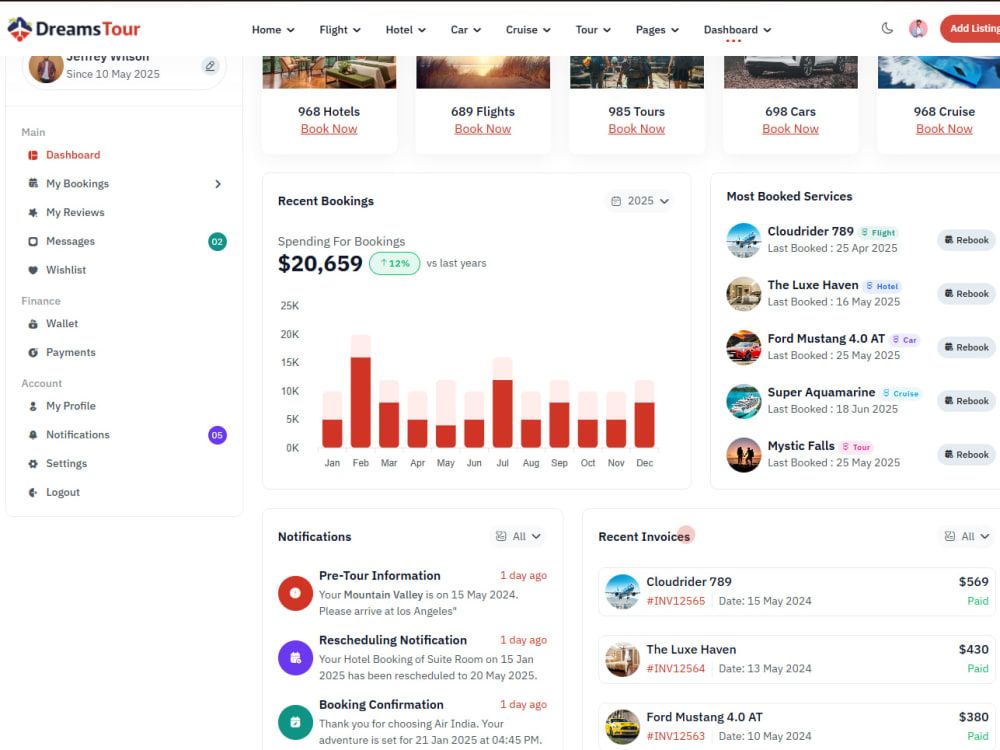Rebook Mystic Falls

967,455
